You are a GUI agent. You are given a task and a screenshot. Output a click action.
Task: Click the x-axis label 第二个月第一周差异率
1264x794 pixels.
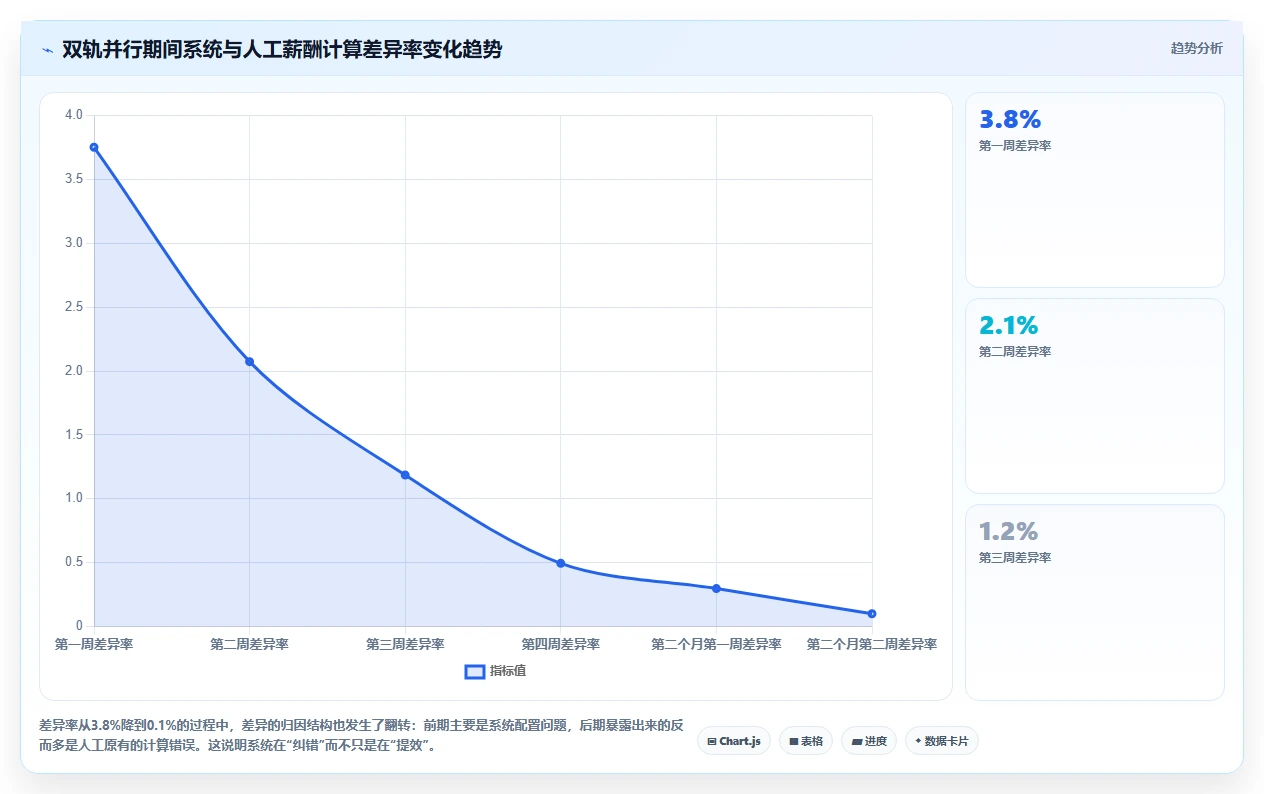click(x=716, y=644)
